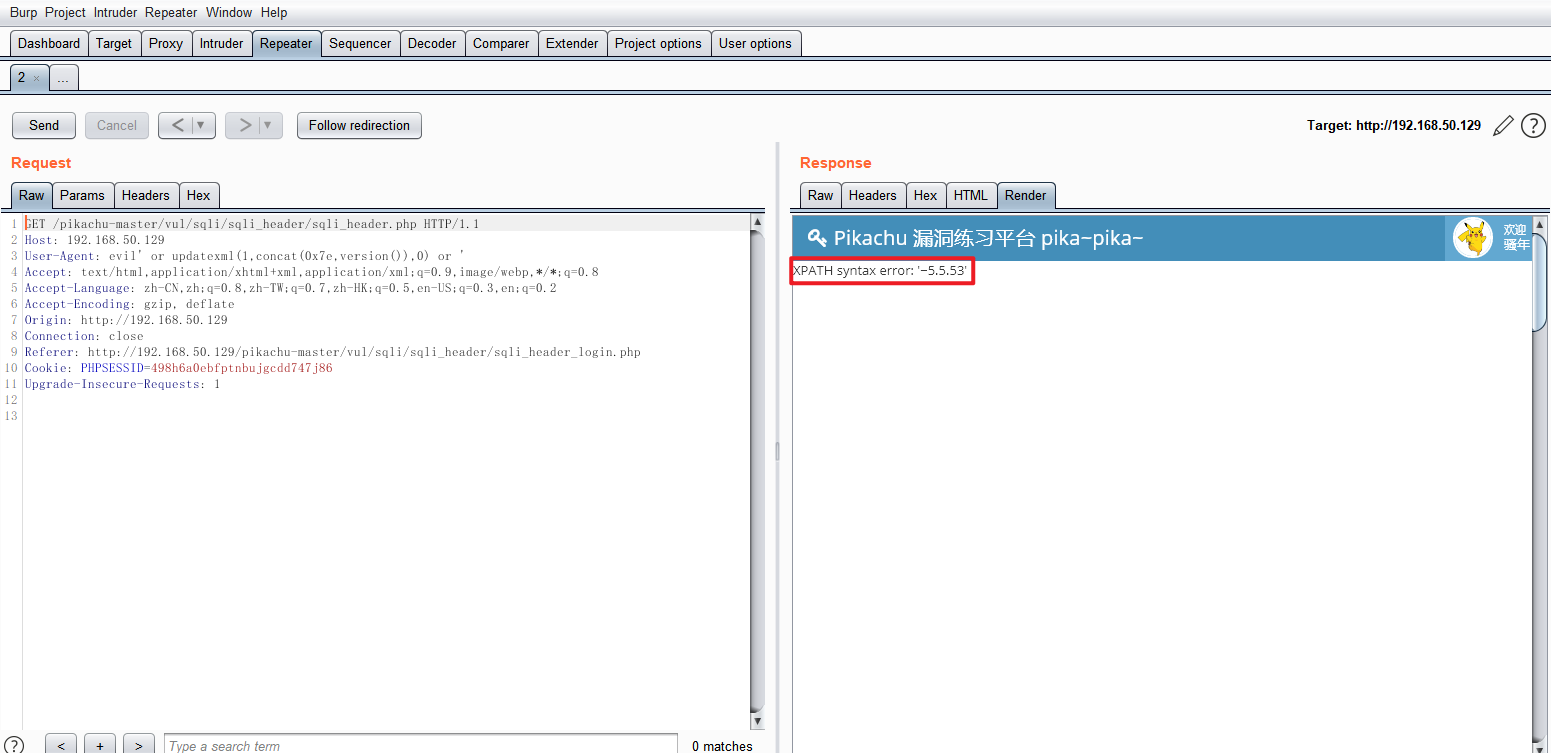This screenshot has width=1551, height=753.
Task: Select Response HTML tab
Action: pos(970,196)
